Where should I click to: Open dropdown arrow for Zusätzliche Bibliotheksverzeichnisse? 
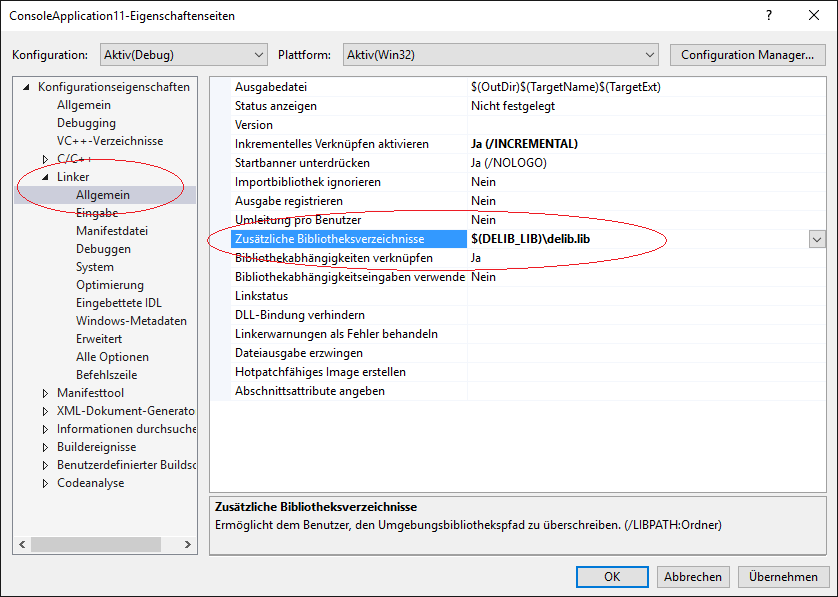coord(817,239)
